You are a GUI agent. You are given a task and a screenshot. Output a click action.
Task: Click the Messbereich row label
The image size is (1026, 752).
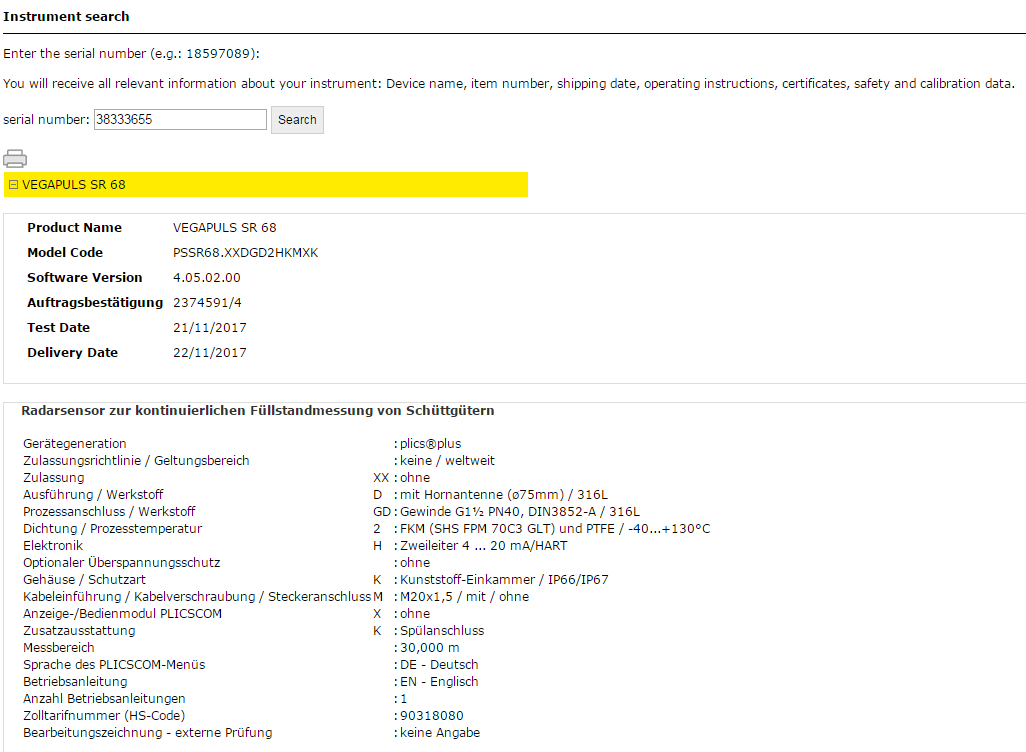tap(59, 648)
